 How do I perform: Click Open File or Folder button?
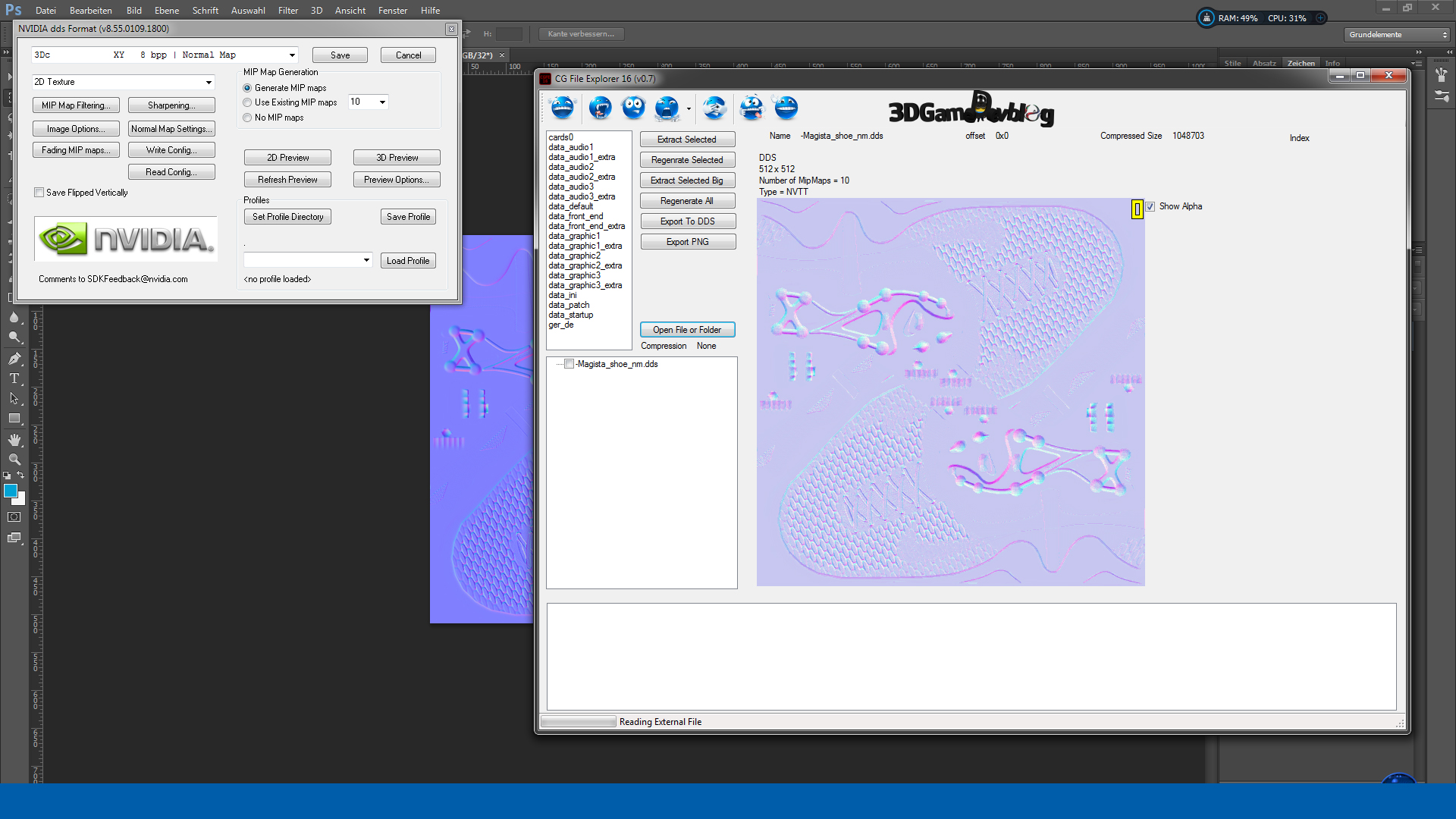coord(687,330)
